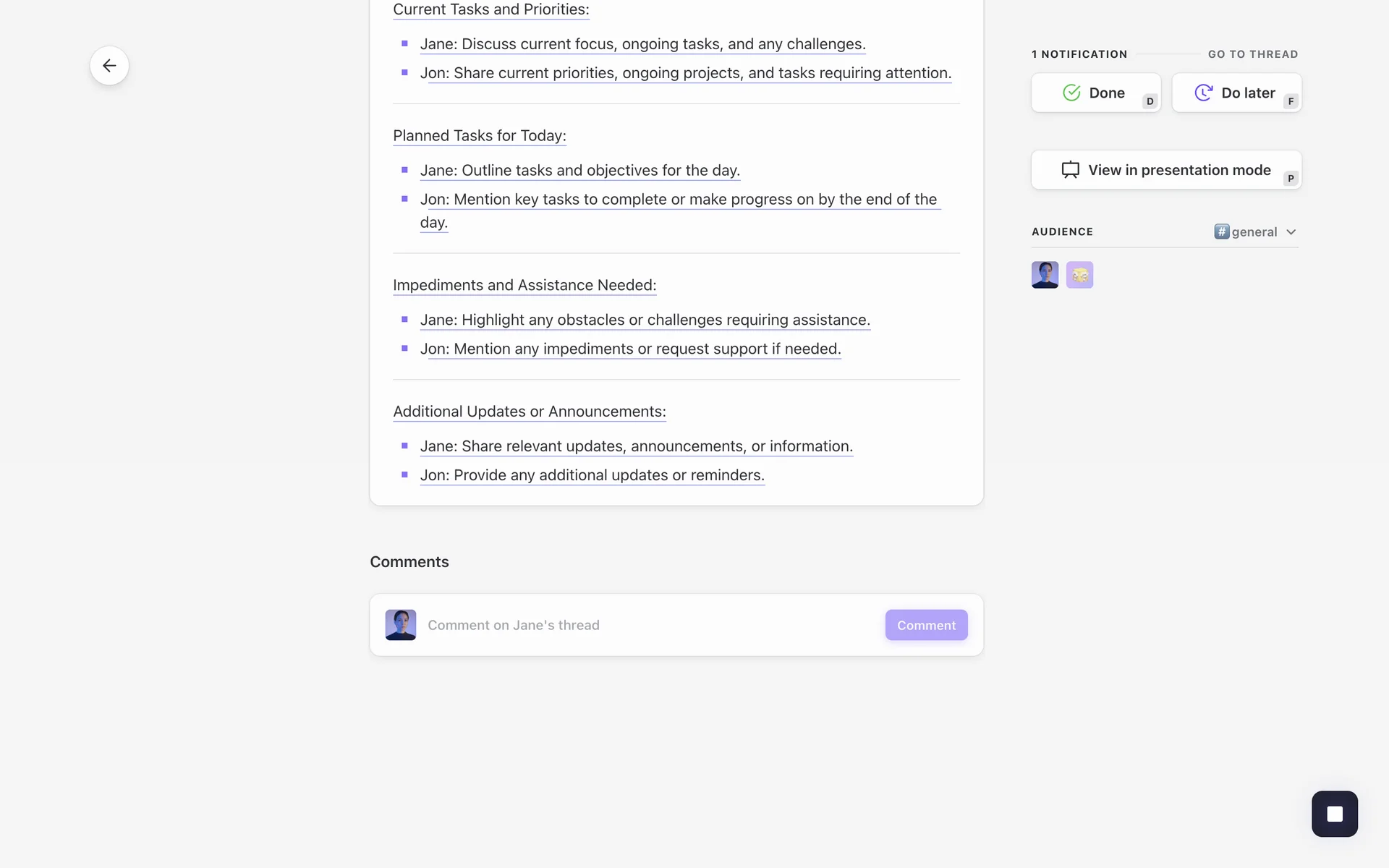Image resolution: width=1389 pixels, height=868 pixels.
Task: Click your avatar beside comment box
Action: point(400,625)
